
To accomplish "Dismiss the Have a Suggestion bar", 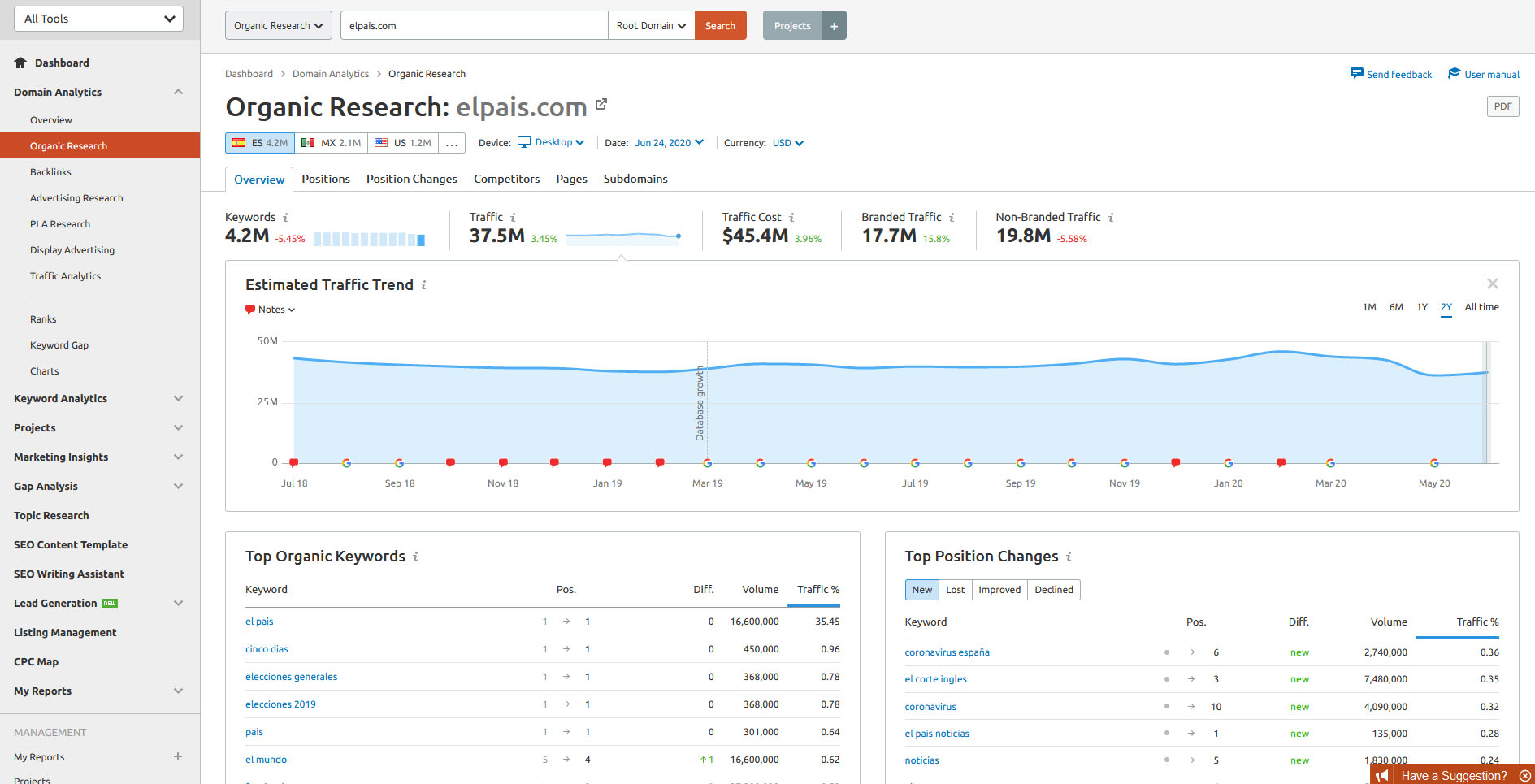I will [x=1525, y=776].
